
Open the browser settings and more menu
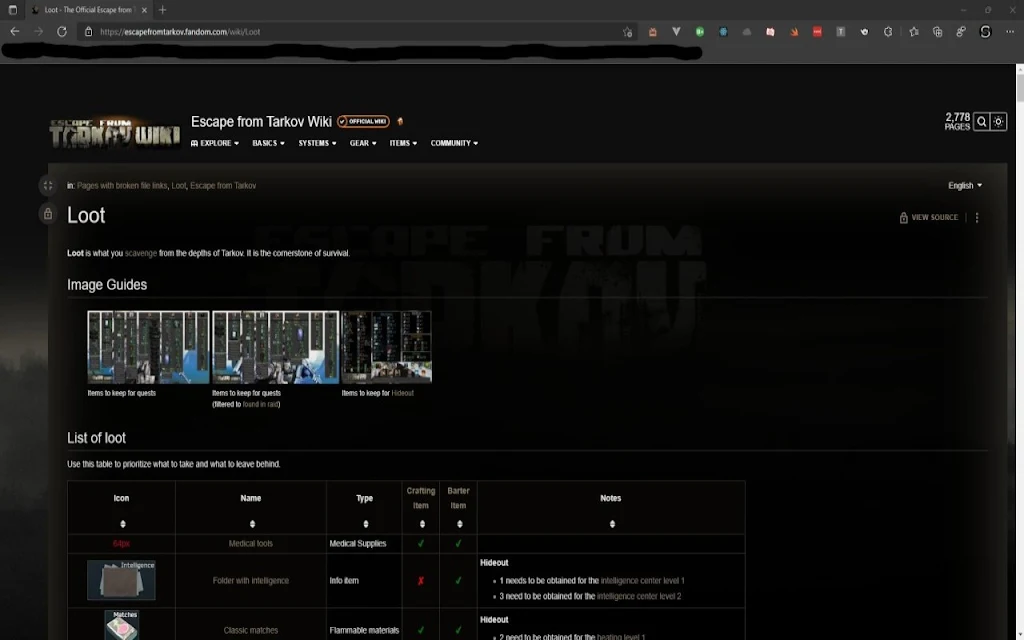pyautogui.click(x=1010, y=31)
